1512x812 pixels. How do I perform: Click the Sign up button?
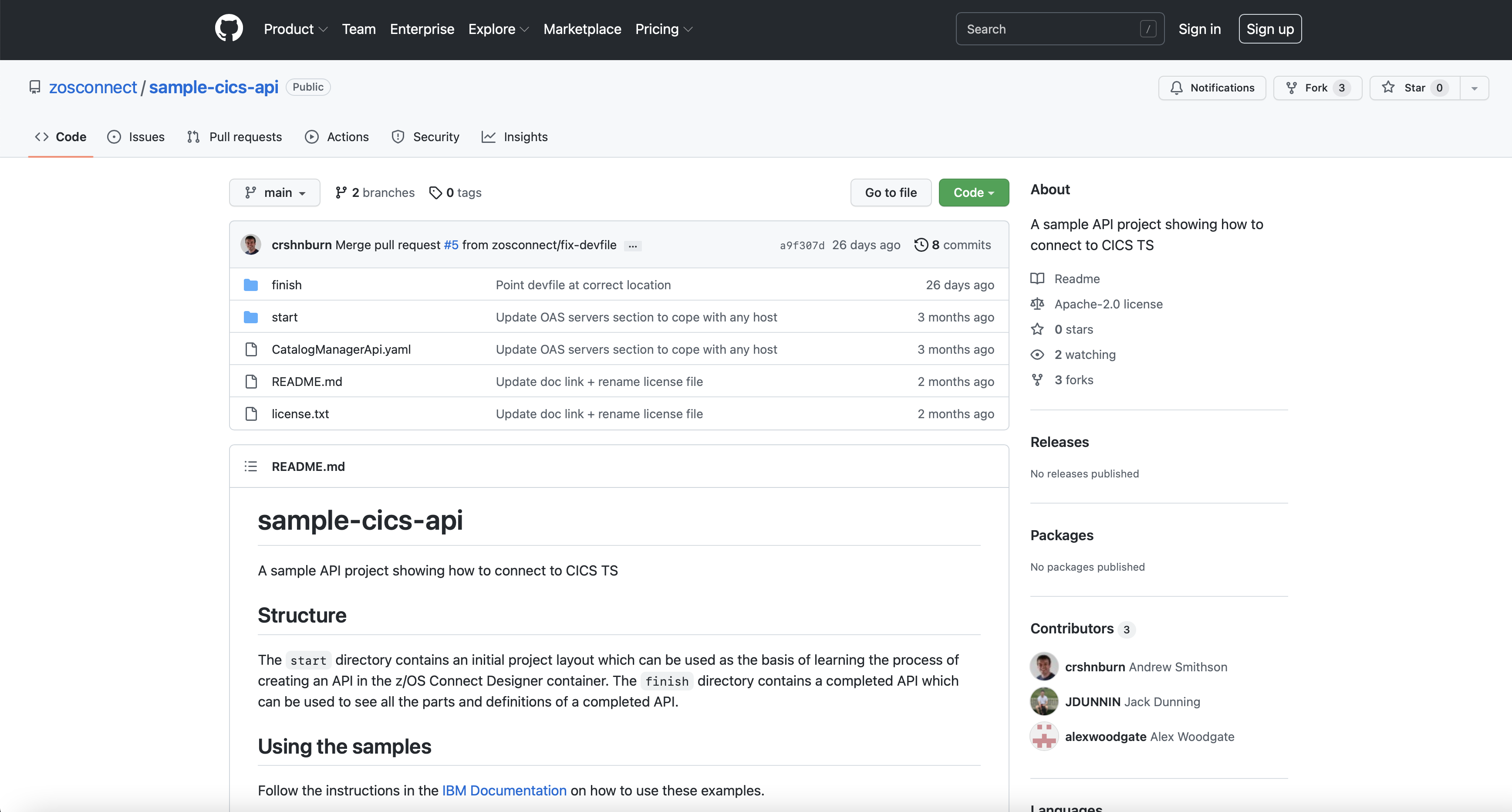(x=1269, y=28)
